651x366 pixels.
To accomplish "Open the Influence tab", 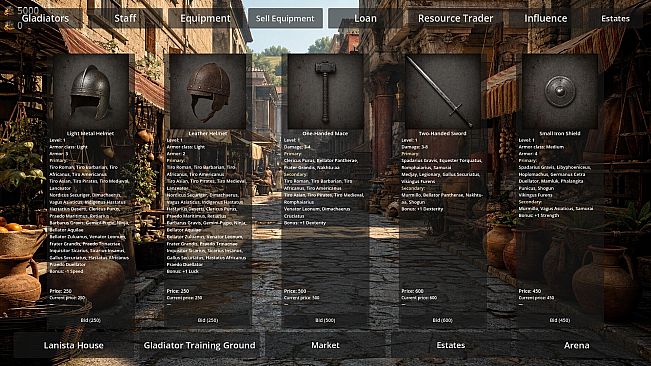I will click(546, 18).
